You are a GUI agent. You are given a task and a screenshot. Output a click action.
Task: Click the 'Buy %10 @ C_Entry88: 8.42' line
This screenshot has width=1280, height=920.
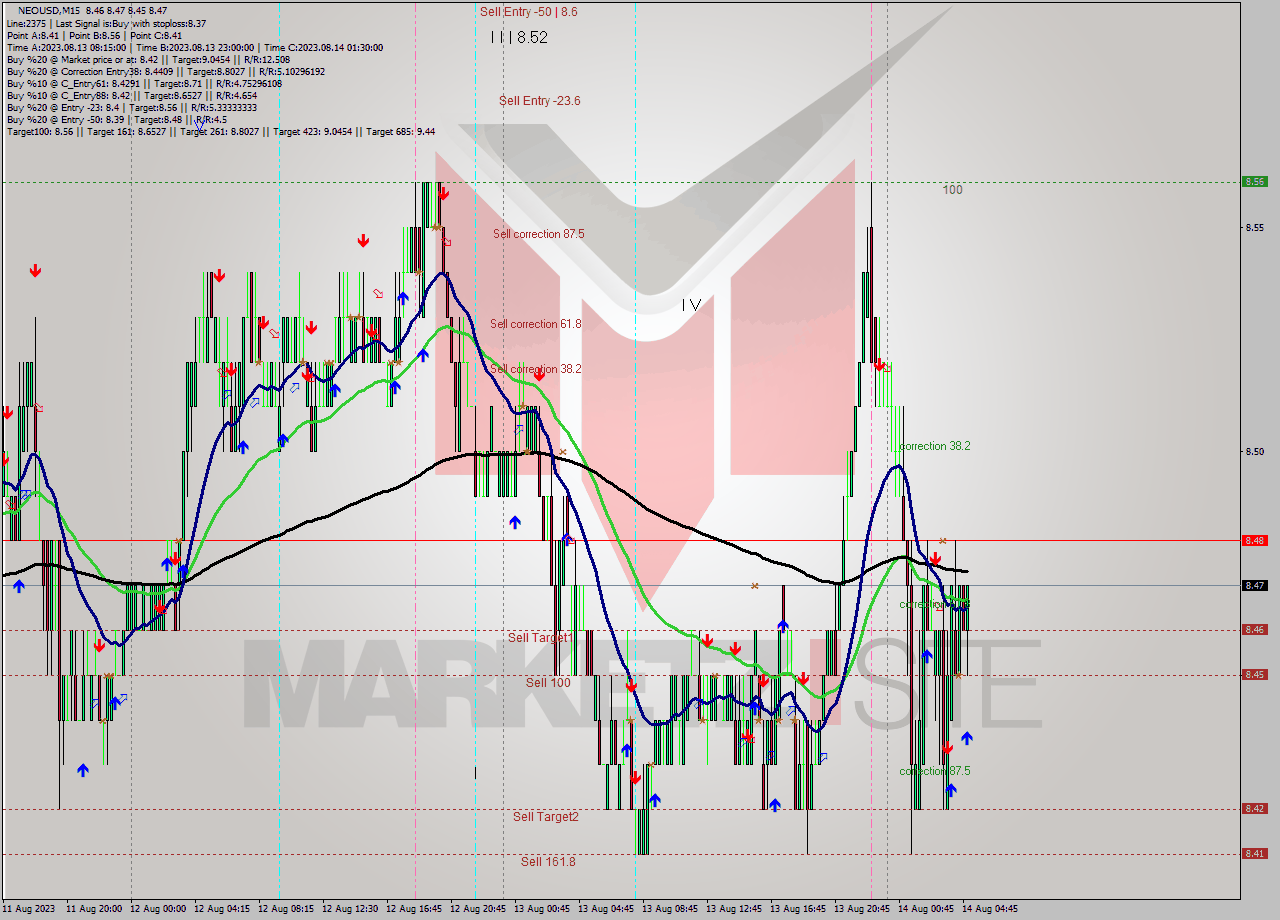click(x=132, y=95)
